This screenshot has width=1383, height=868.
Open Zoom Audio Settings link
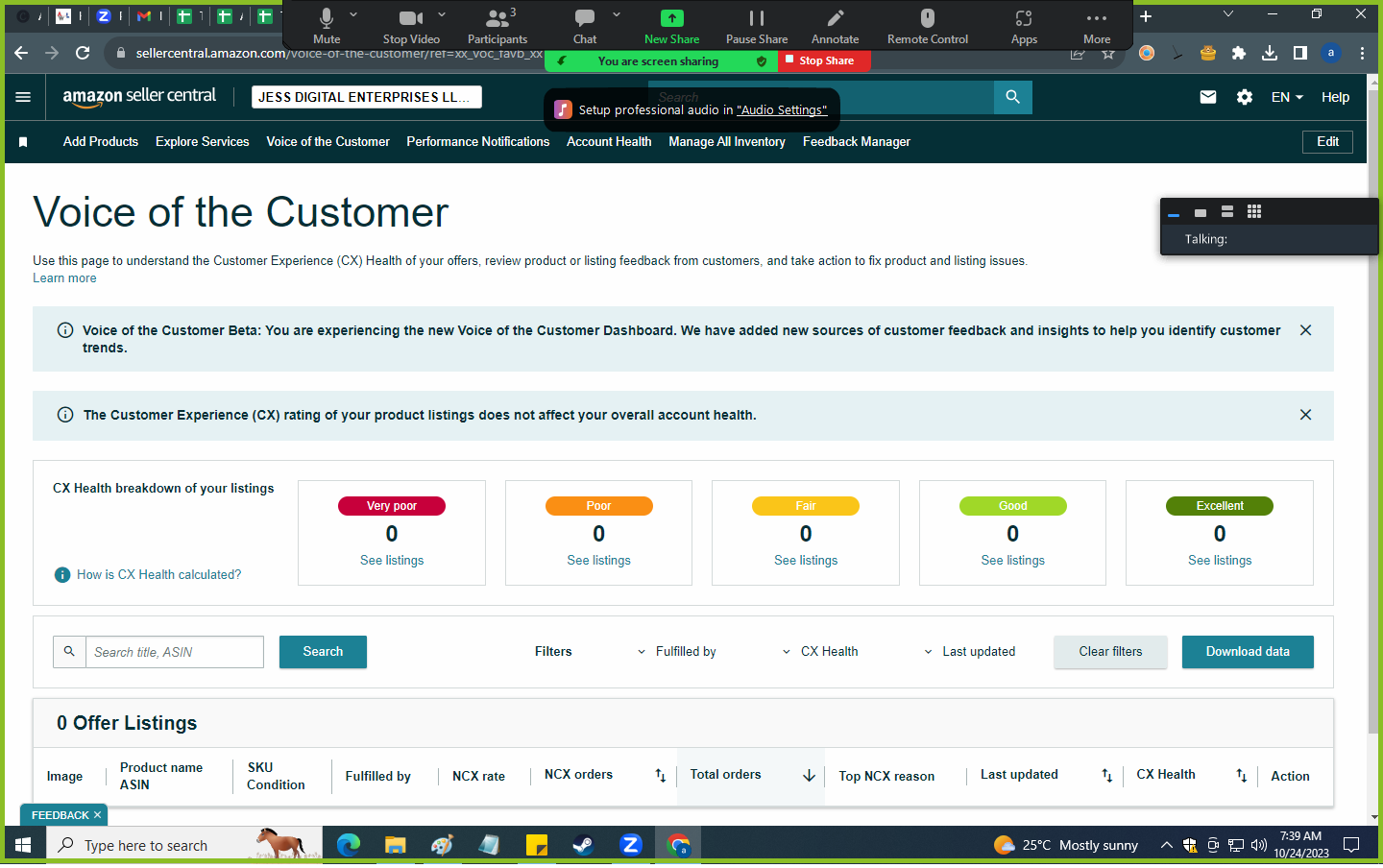point(782,110)
